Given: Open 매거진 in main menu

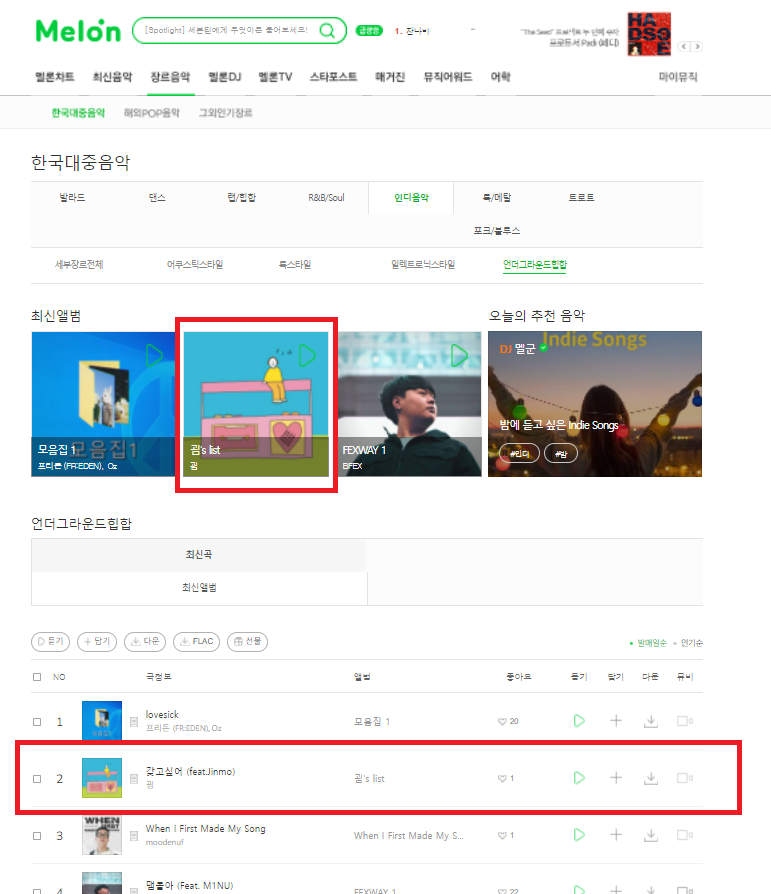Looking at the screenshot, I should click(390, 77).
